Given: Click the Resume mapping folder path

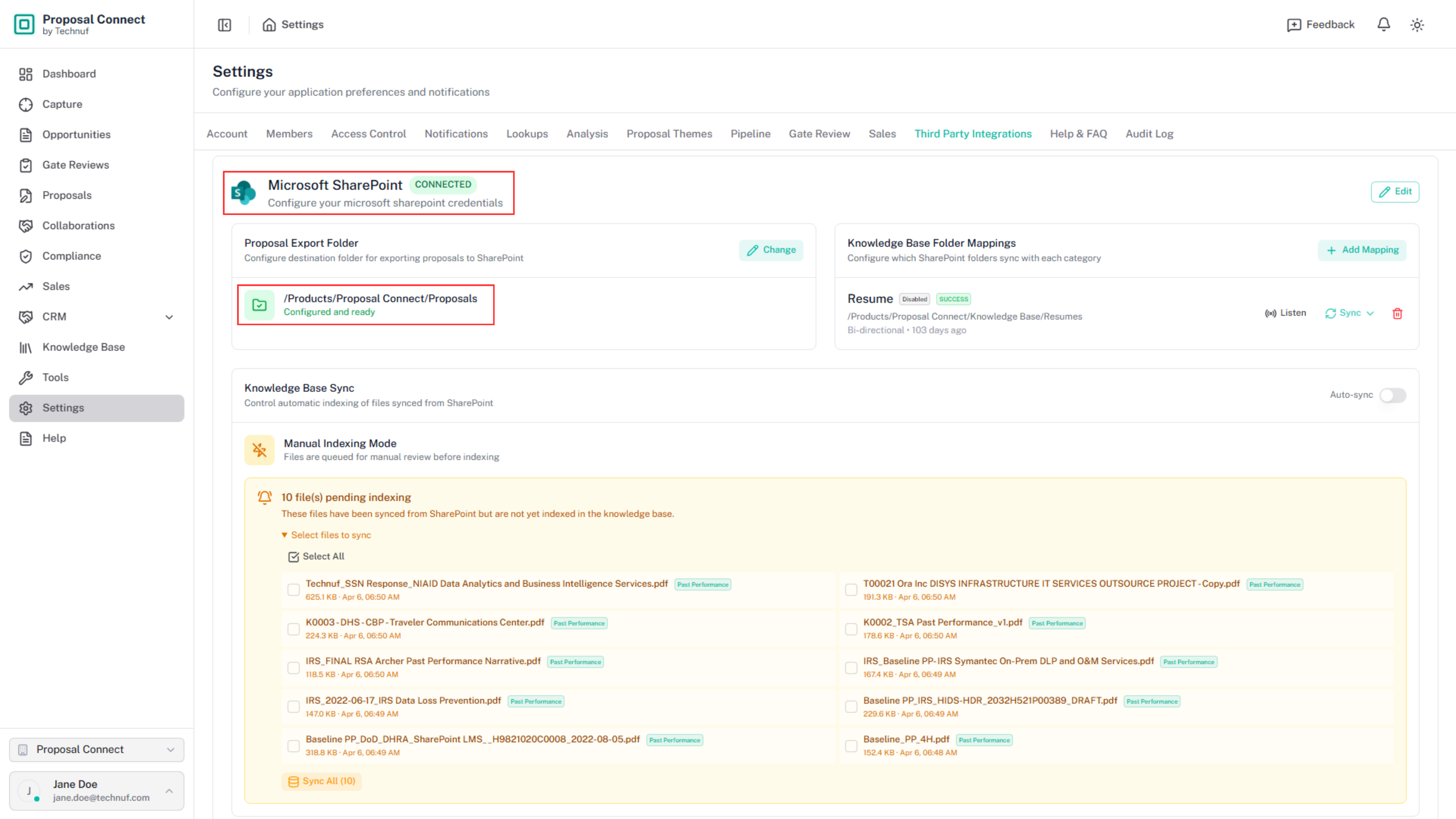Looking at the screenshot, I should pyautogui.click(x=964, y=317).
